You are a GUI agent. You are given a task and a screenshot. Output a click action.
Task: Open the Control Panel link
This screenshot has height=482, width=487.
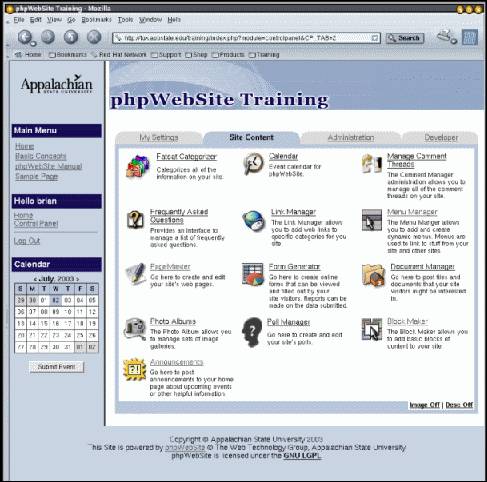pos(36,223)
